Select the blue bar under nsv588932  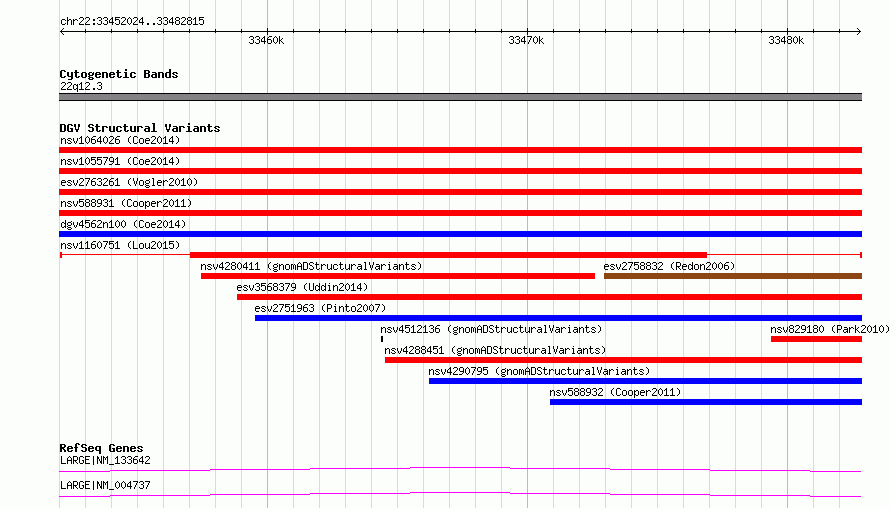(706, 402)
